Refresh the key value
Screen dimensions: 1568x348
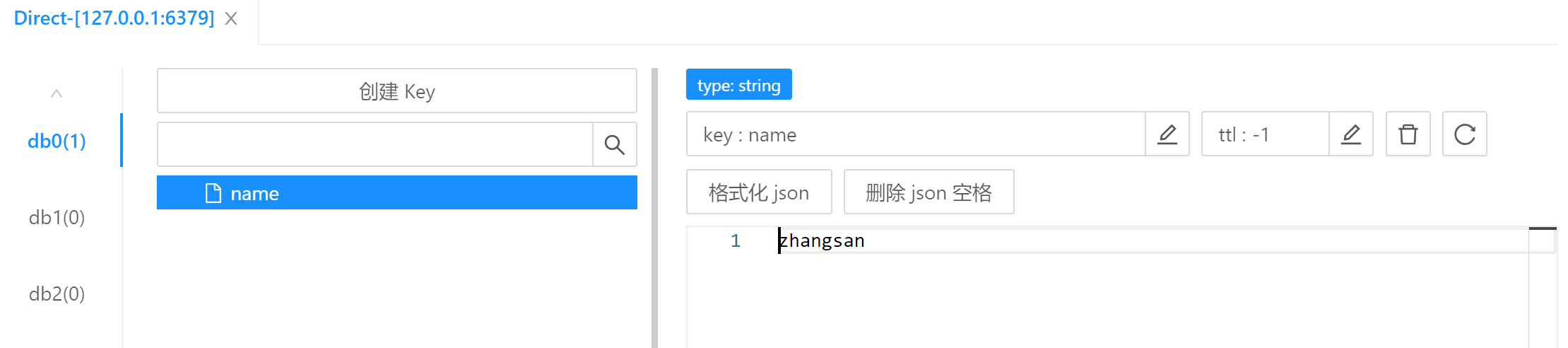click(x=1464, y=134)
